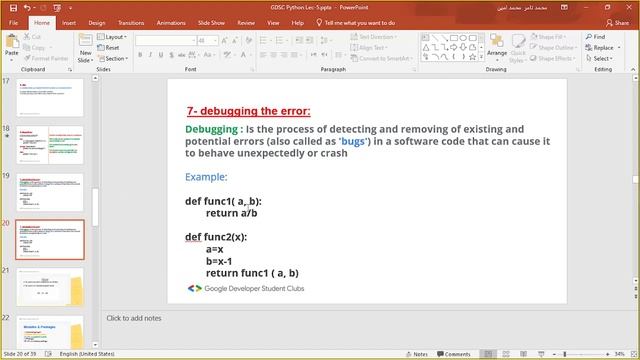Open the Comments pane from status bar
Screen dimensions: 640x360
coord(453,354)
